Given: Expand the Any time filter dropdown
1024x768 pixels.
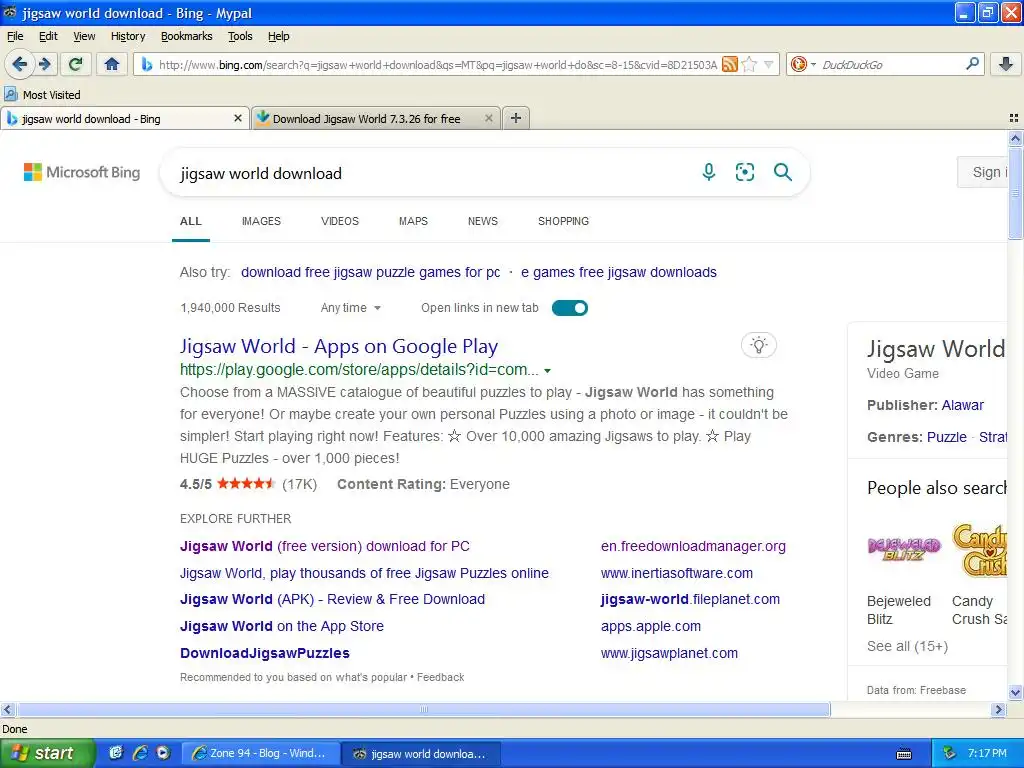Looking at the screenshot, I should pyautogui.click(x=351, y=308).
